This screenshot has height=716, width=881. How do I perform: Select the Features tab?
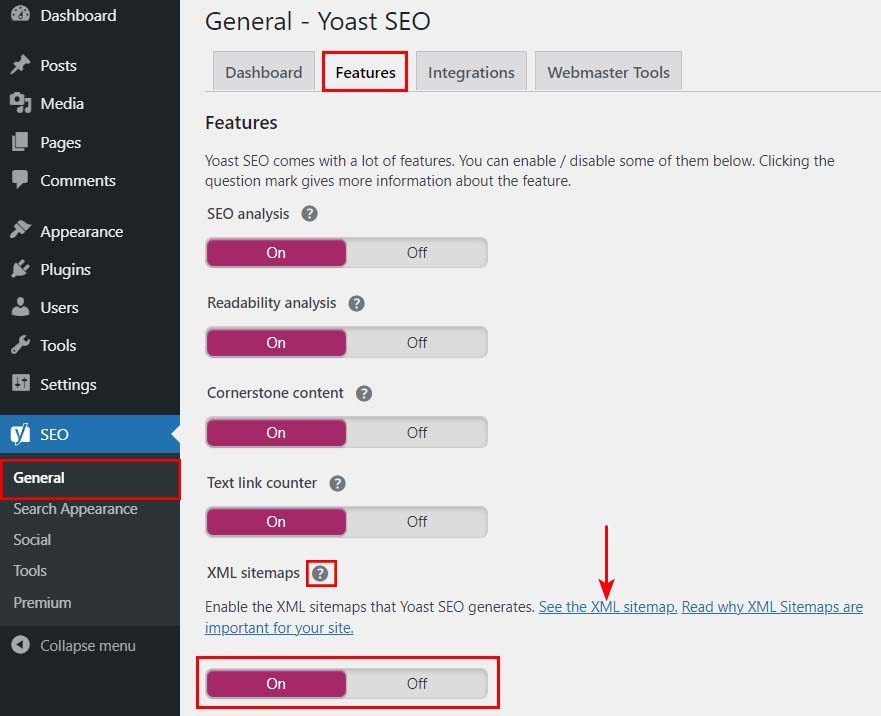tap(365, 72)
